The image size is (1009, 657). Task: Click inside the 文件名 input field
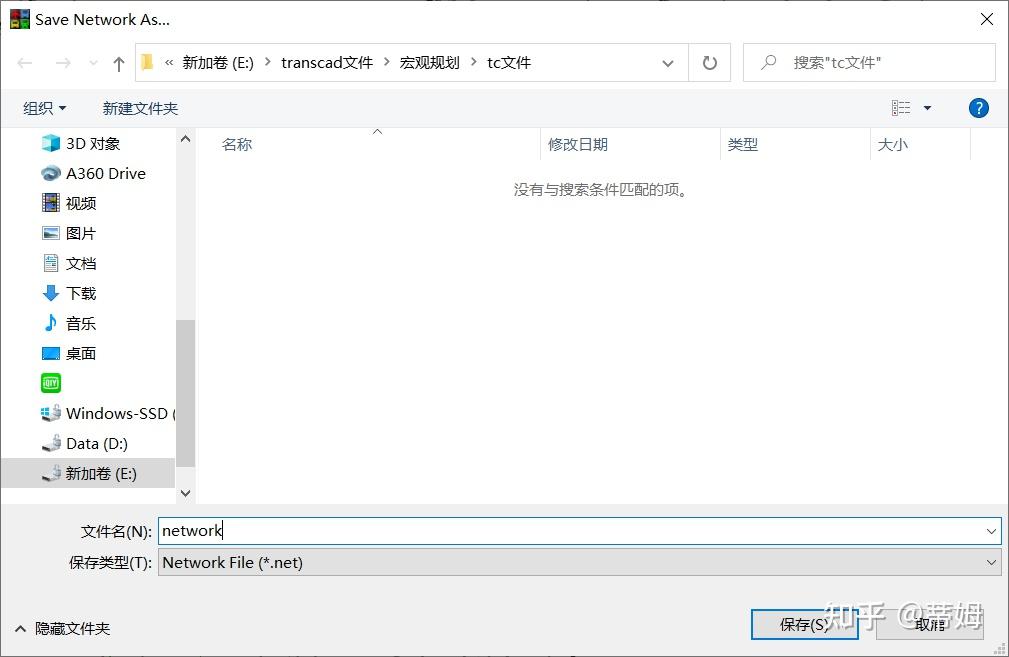[x=400, y=531]
